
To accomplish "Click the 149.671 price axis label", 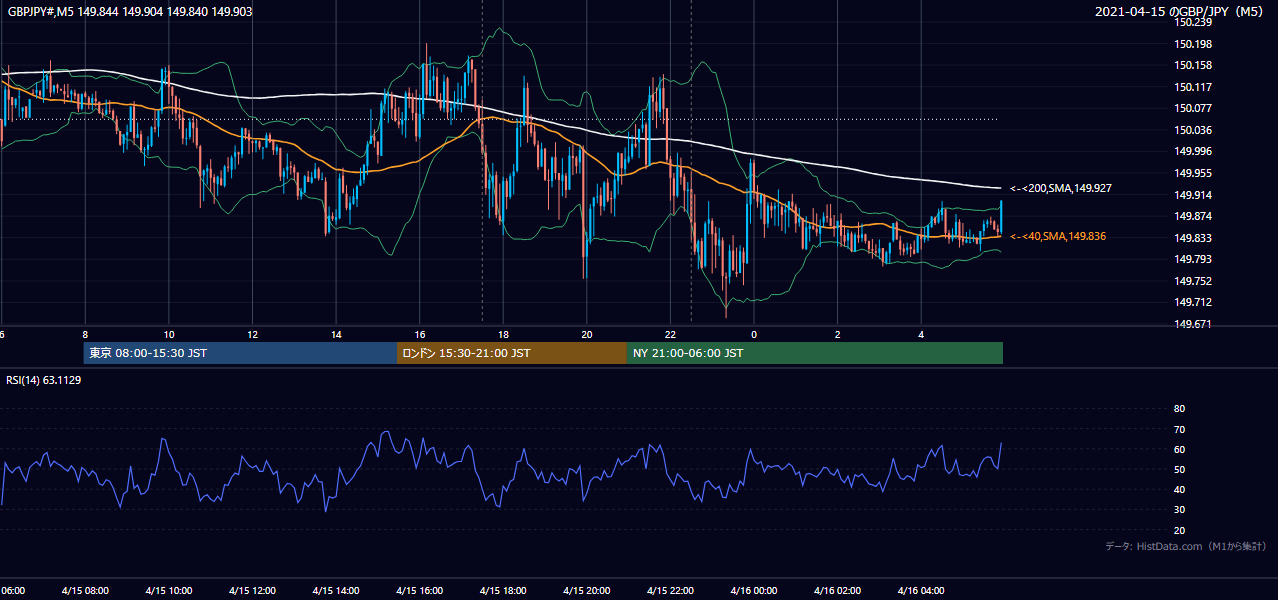I will click(x=1194, y=325).
